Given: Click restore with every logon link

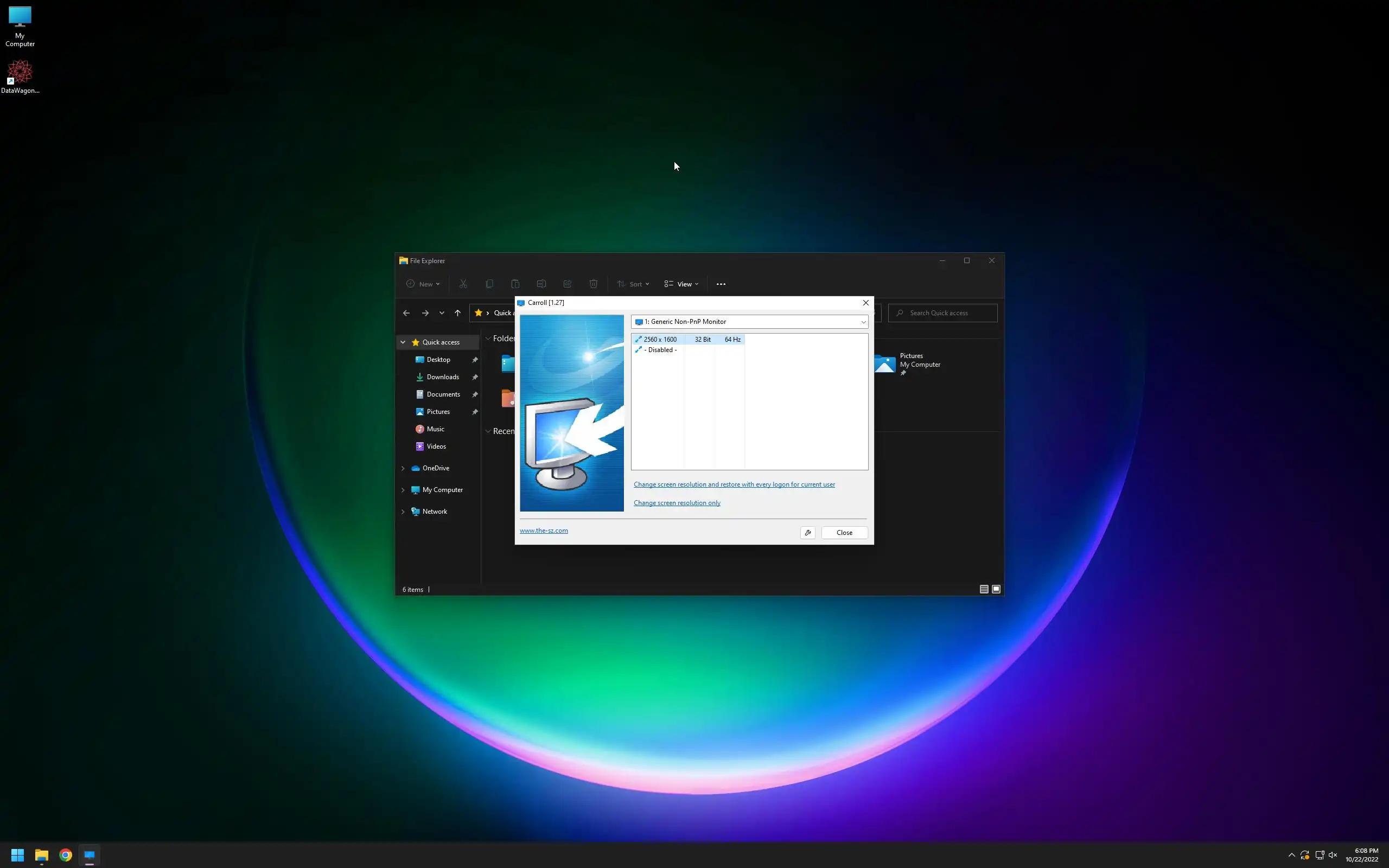Looking at the screenshot, I should (x=734, y=484).
